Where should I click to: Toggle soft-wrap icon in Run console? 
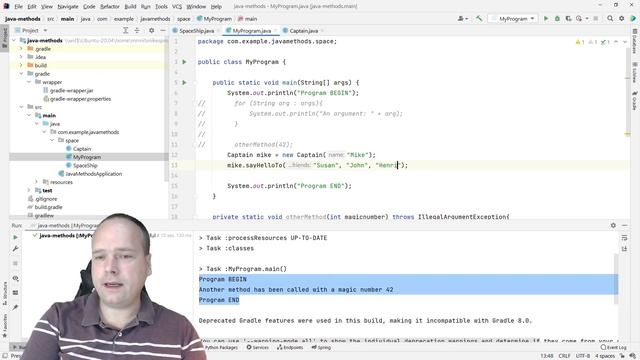[624, 238]
